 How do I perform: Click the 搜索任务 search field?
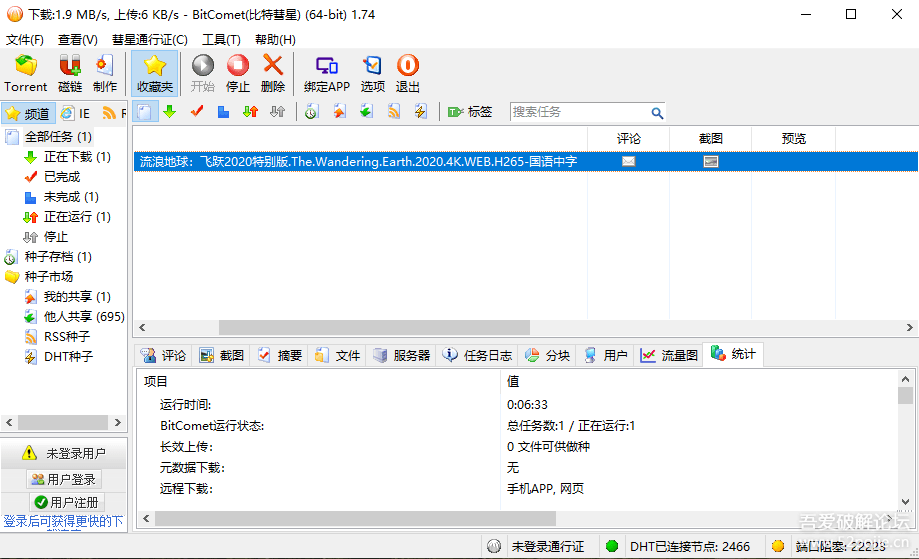pos(580,112)
